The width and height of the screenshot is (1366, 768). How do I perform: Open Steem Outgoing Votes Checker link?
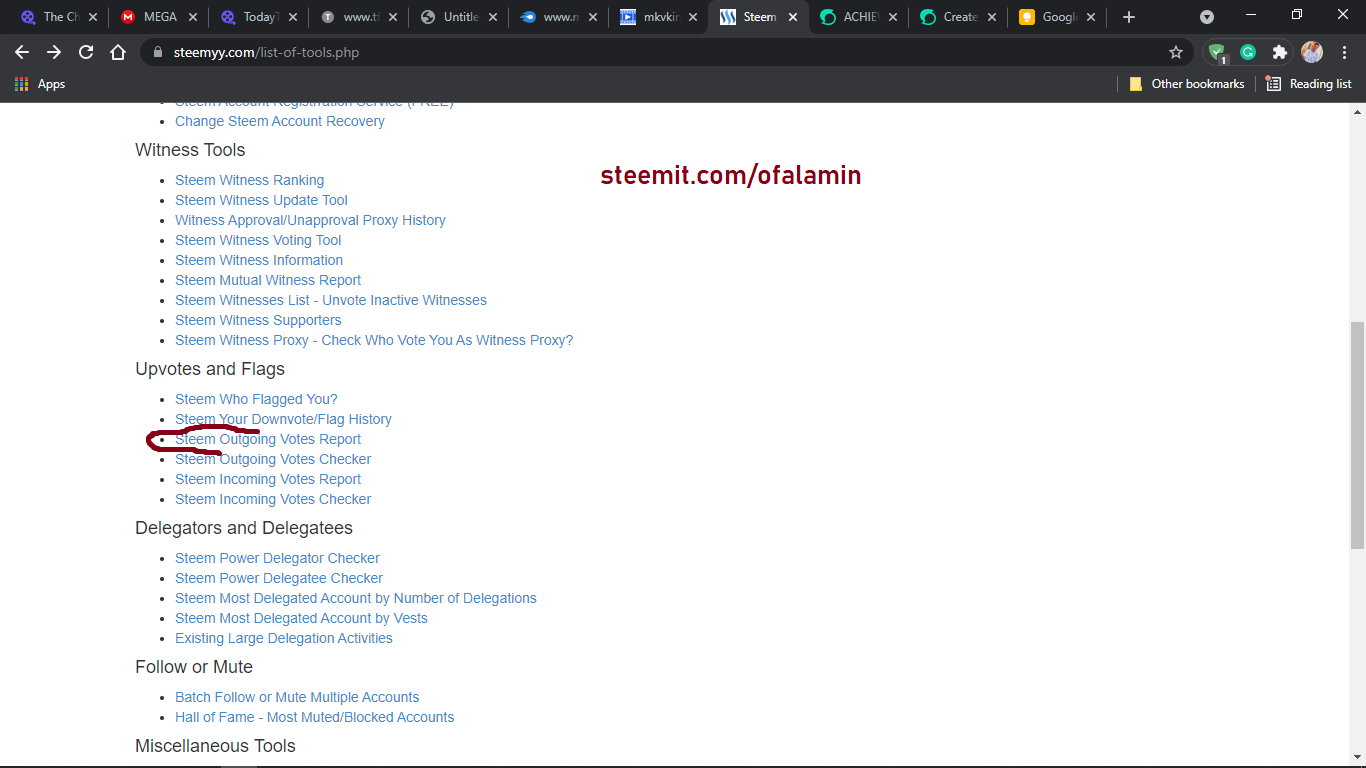(x=273, y=459)
